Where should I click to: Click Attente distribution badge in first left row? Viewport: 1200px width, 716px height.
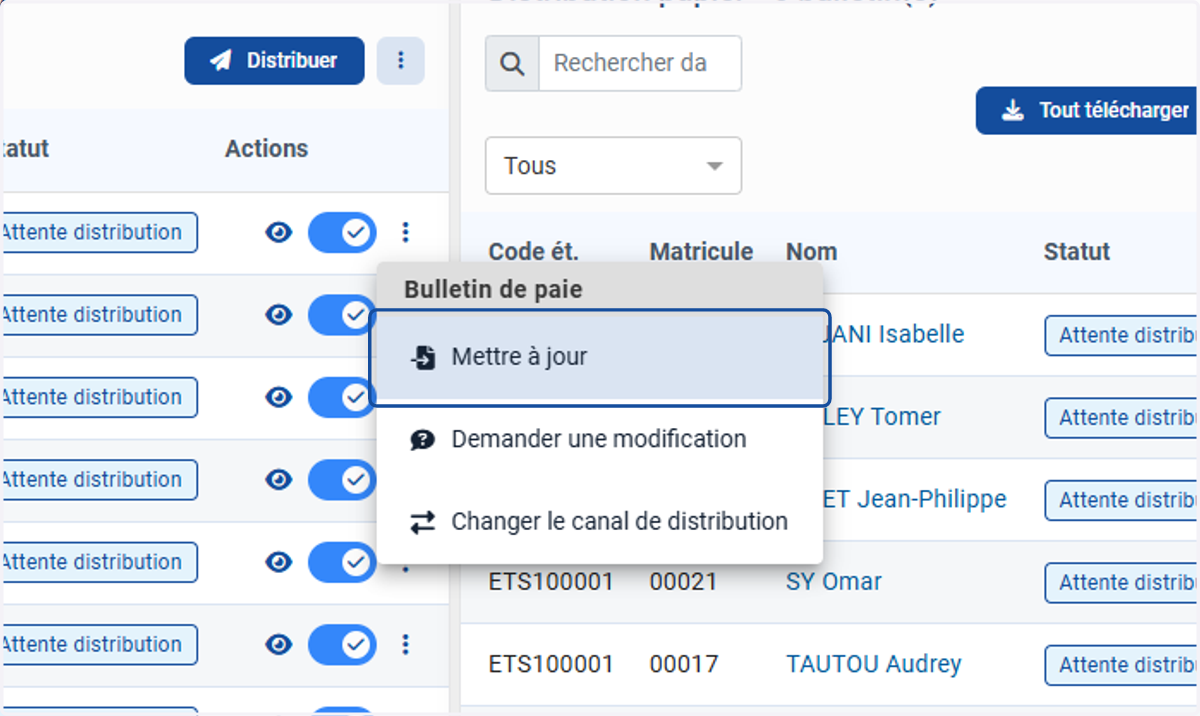pyautogui.click(x=98, y=232)
